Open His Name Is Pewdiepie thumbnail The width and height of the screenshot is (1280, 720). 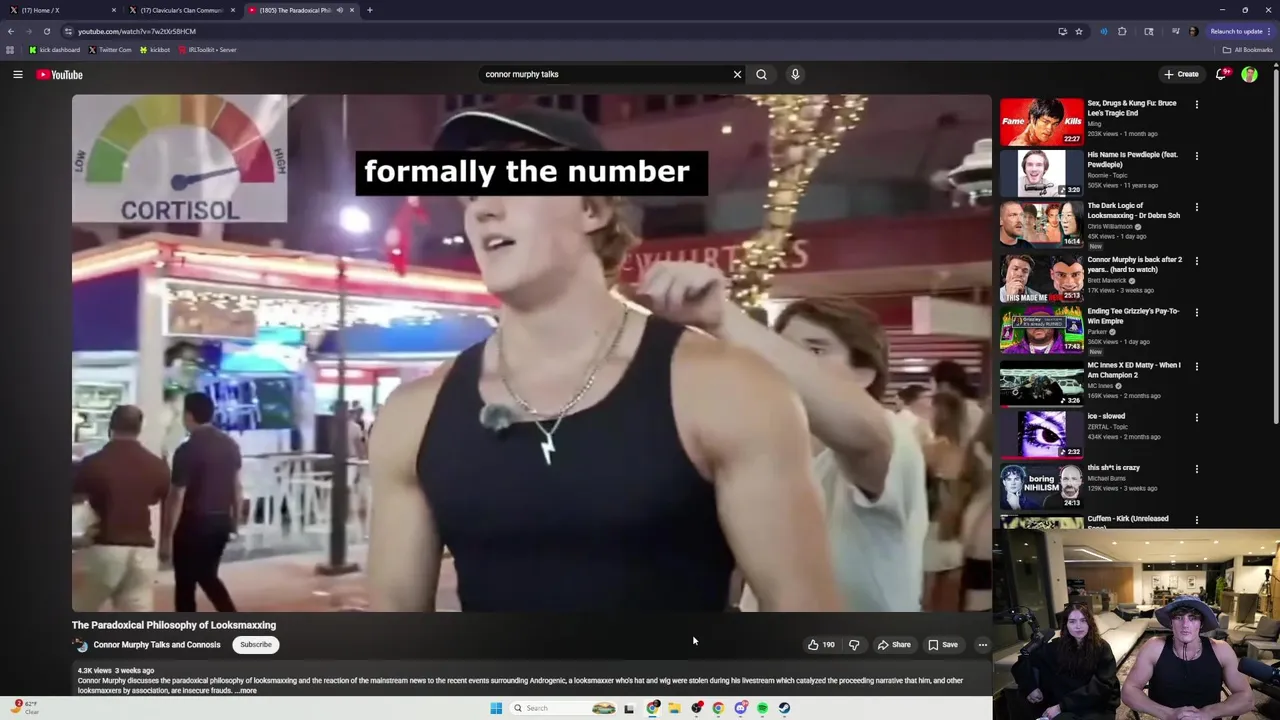point(1041,173)
